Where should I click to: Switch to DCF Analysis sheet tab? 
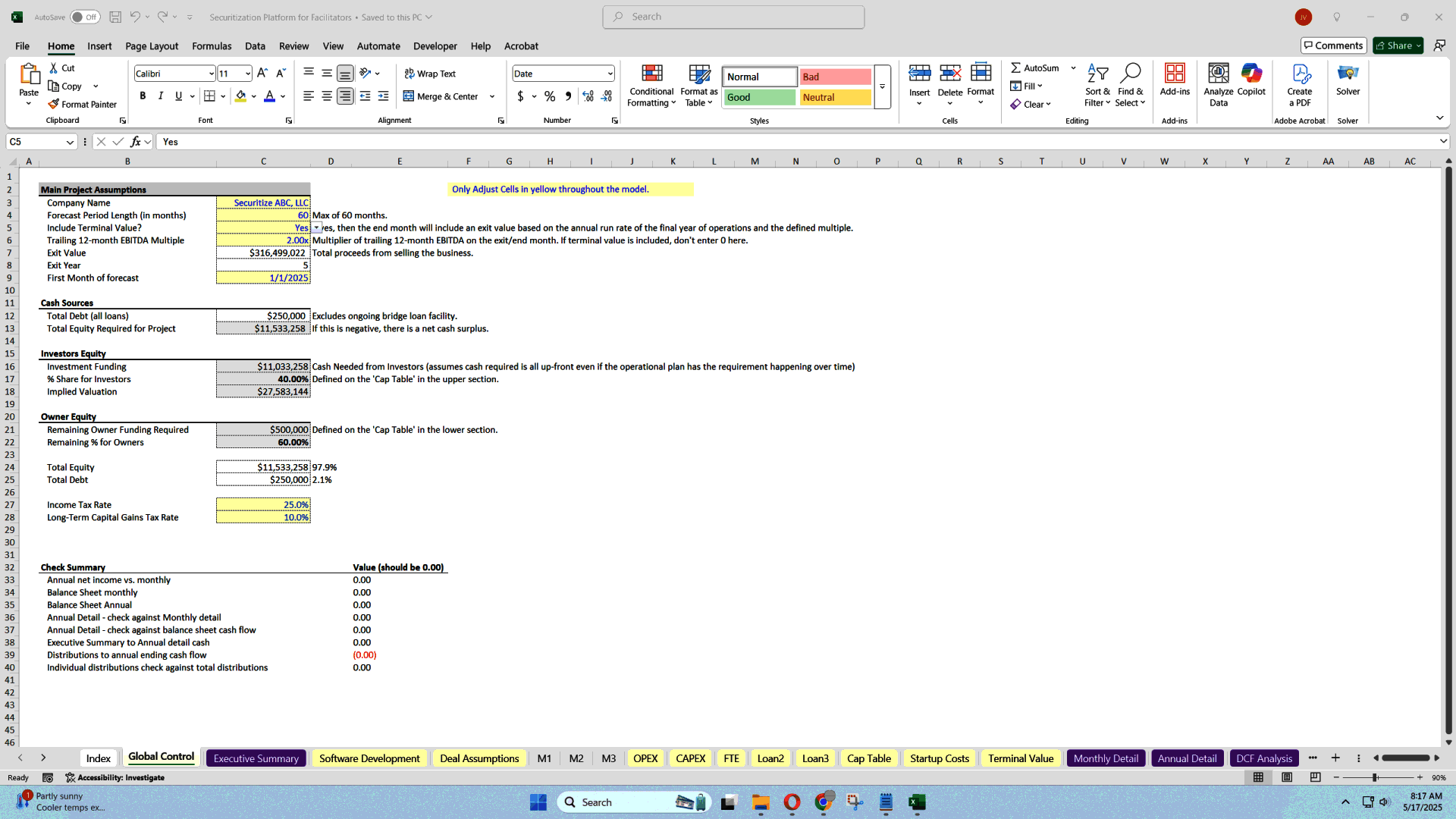click(1264, 758)
